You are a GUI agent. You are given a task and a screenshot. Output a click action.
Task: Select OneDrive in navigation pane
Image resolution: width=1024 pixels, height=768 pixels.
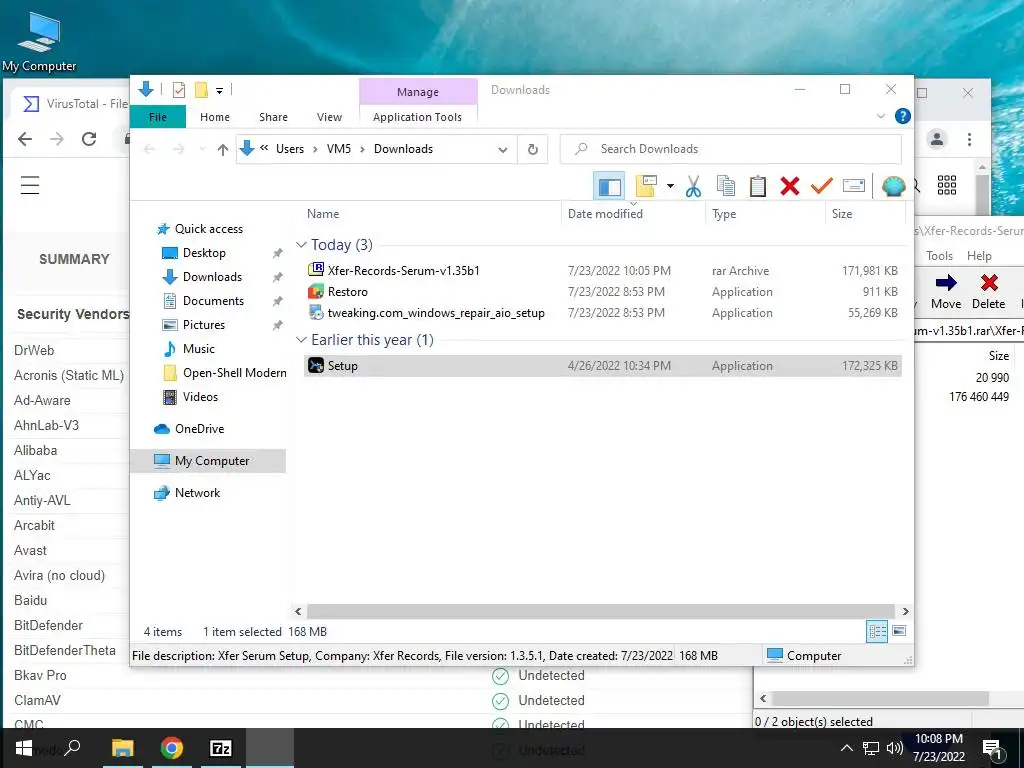[199, 429]
